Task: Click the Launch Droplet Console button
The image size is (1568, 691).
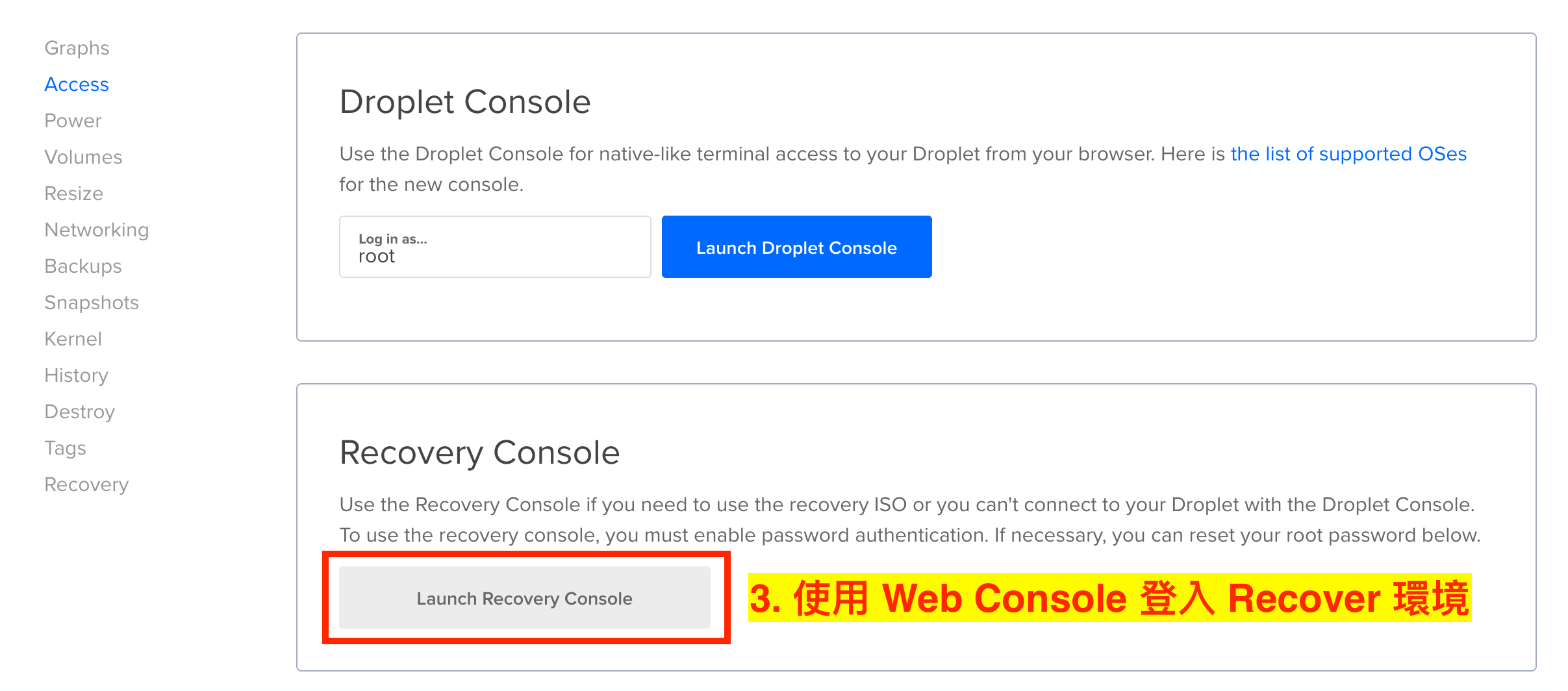Action: click(x=796, y=247)
